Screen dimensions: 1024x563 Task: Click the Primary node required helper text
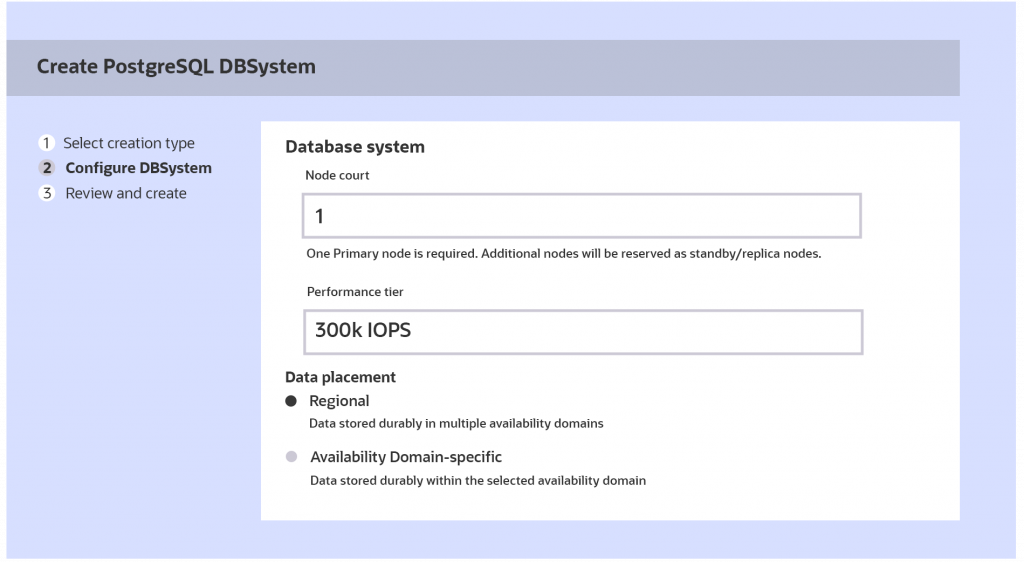click(x=564, y=253)
